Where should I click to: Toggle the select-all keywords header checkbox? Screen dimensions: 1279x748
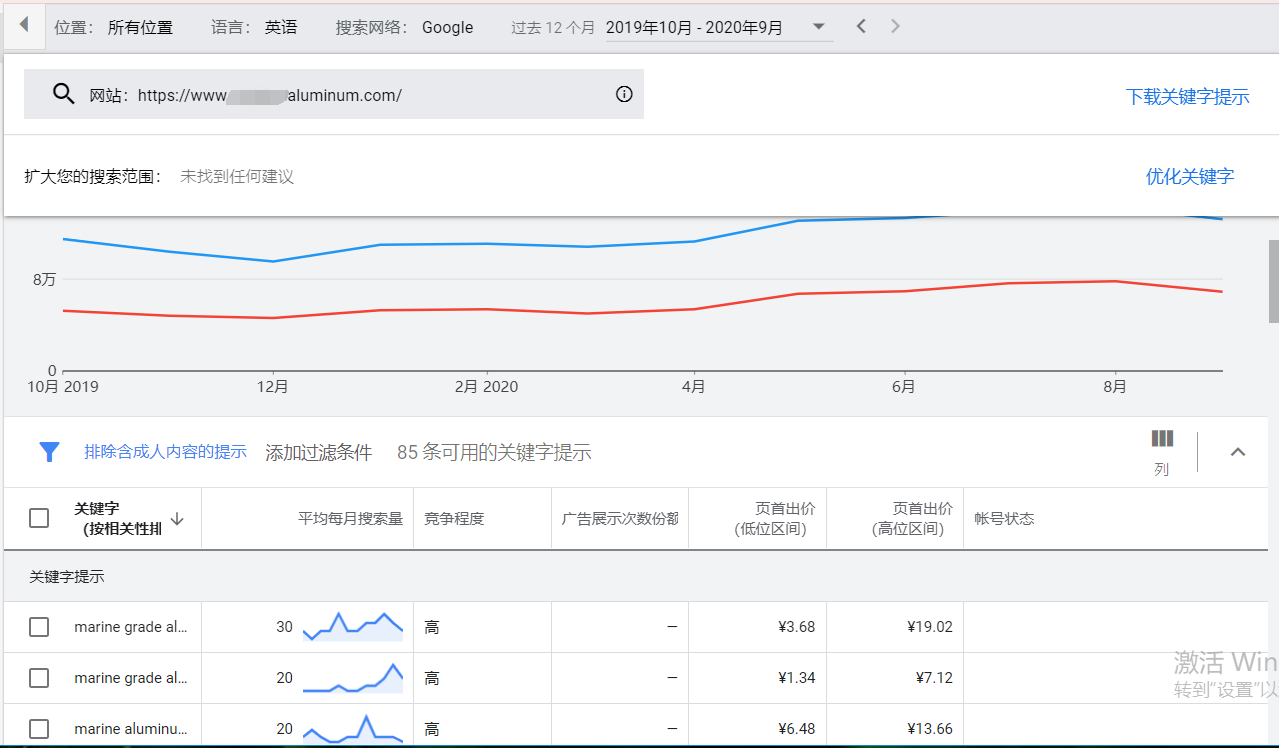coord(39,518)
